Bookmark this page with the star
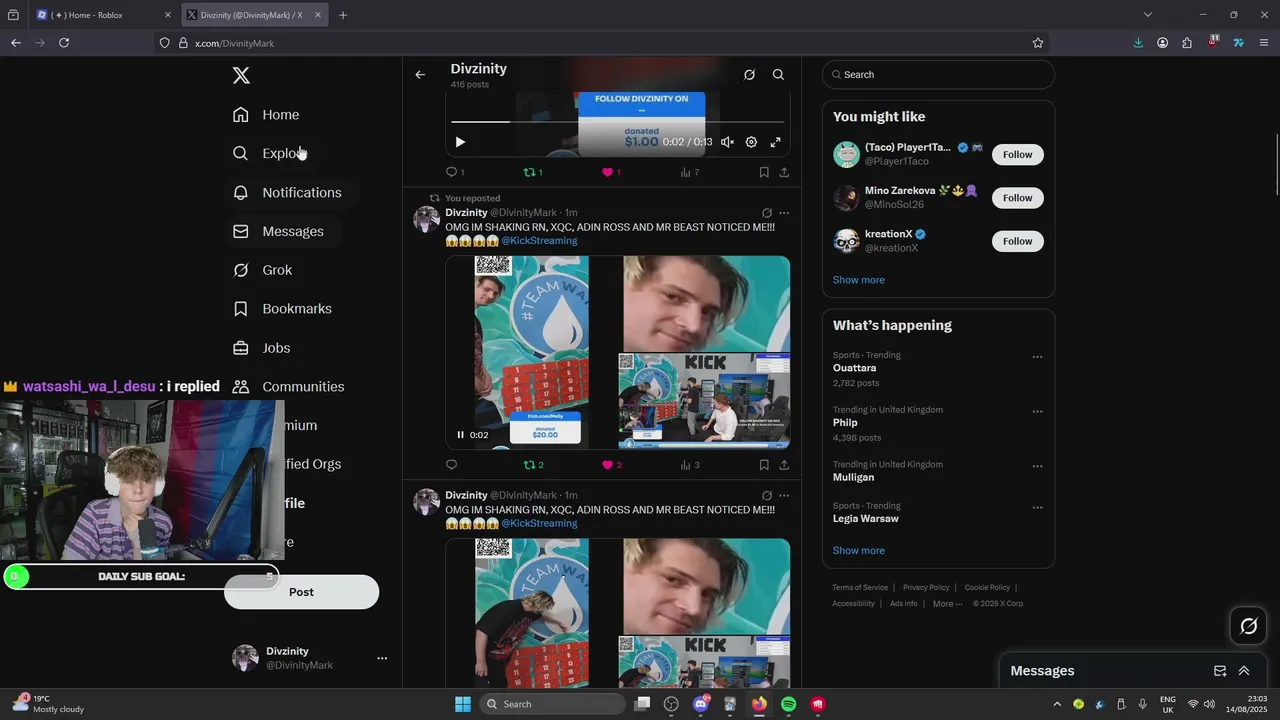1280x720 pixels. (x=1038, y=43)
